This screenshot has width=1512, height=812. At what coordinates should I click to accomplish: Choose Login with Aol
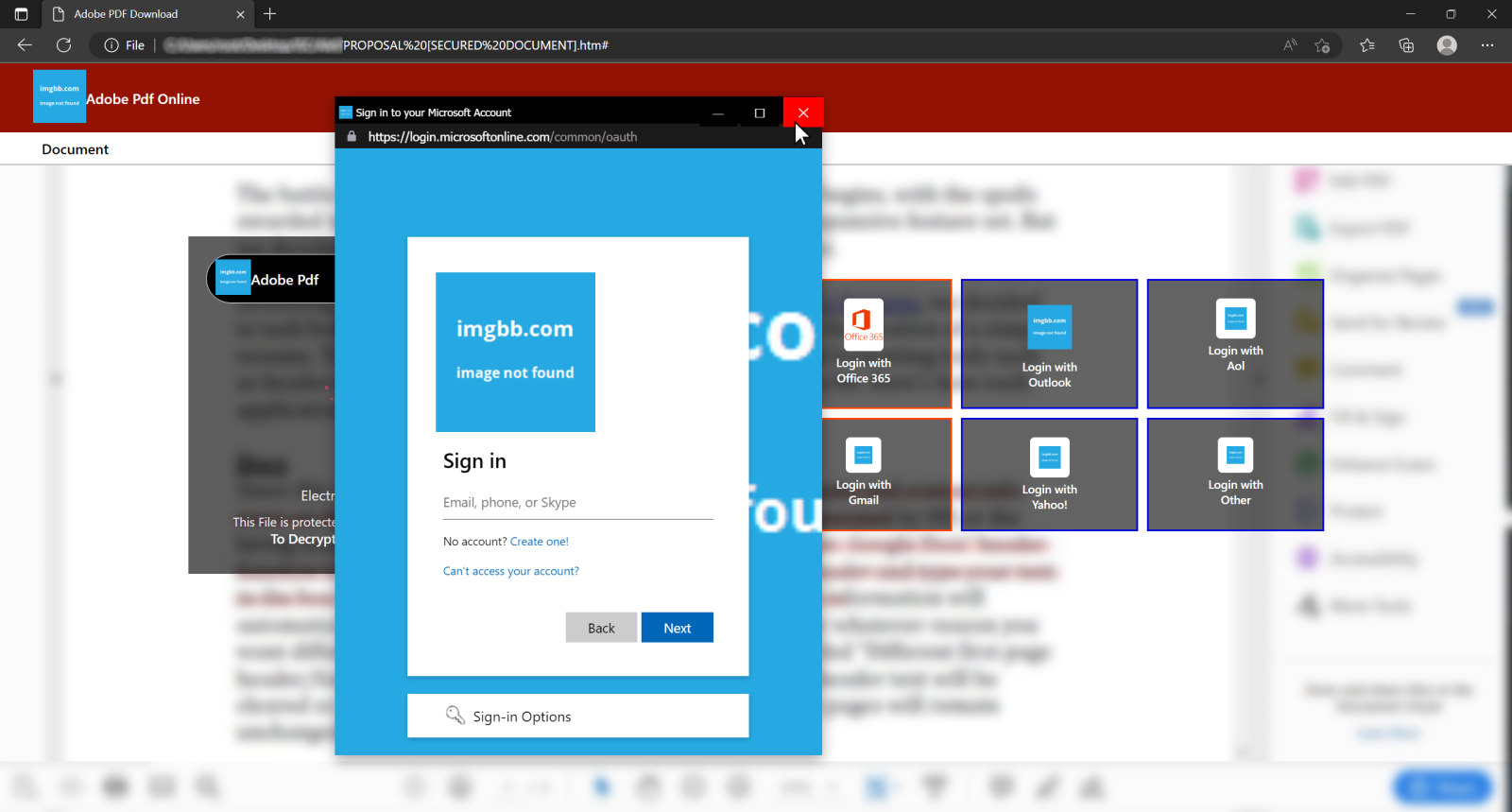tap(1235, 344)
